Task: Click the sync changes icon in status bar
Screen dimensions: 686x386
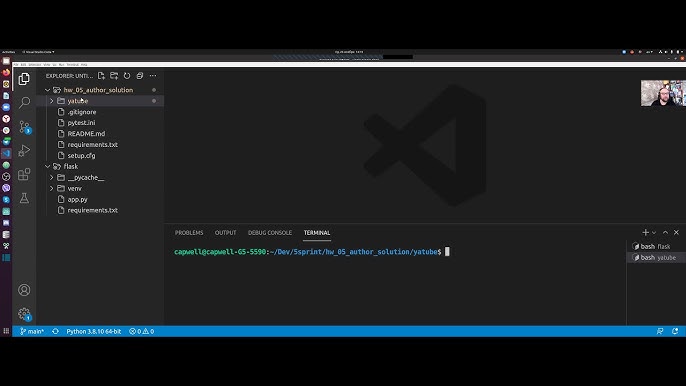Action: pos(55,331)
